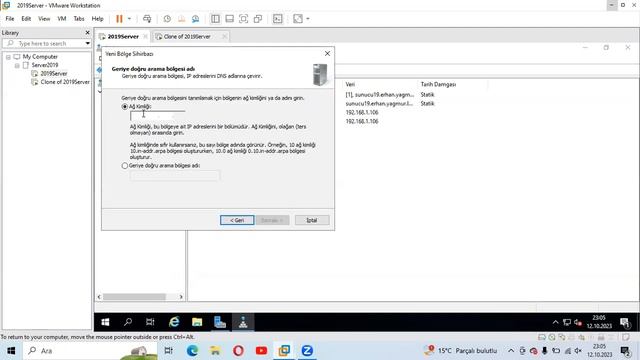Image resolution: width=640 pixels, height=360 pixels.
Task: Click the VMware Workstation host taskbar icon
Action: 284,351
